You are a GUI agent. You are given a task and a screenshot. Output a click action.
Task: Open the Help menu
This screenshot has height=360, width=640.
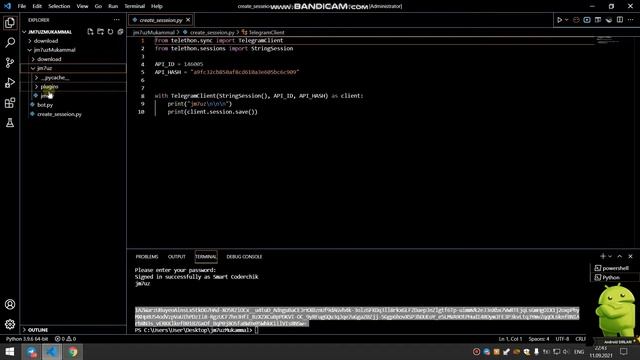(x=157, y=6)
